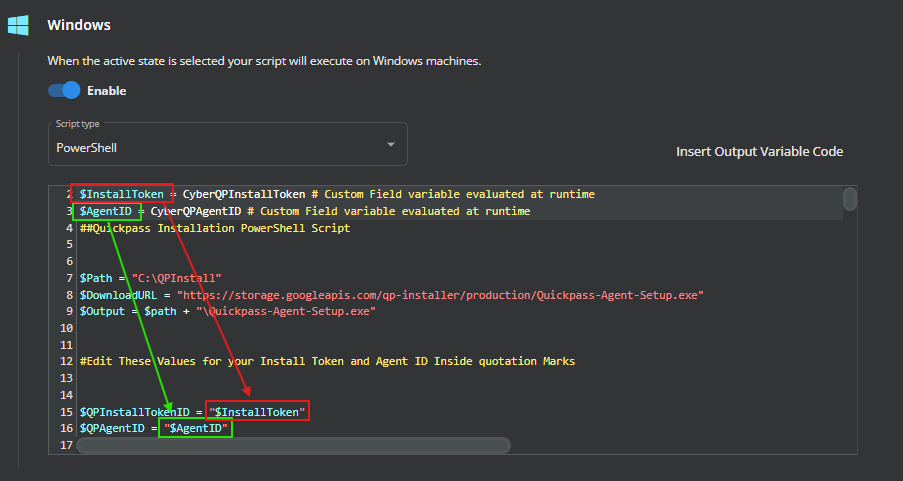Click the $Output variable on line 9
The width and height of the screenshot is (903, 481).
(x=103, y=312)
